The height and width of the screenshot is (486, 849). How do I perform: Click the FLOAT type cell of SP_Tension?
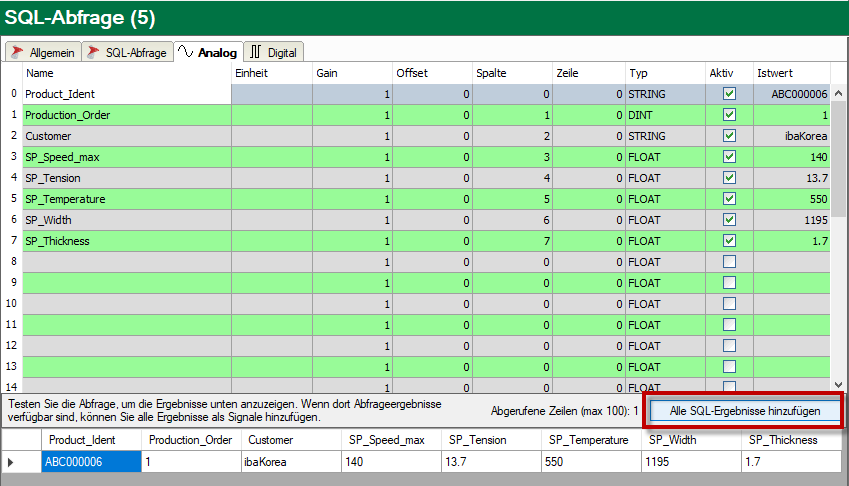665,178
